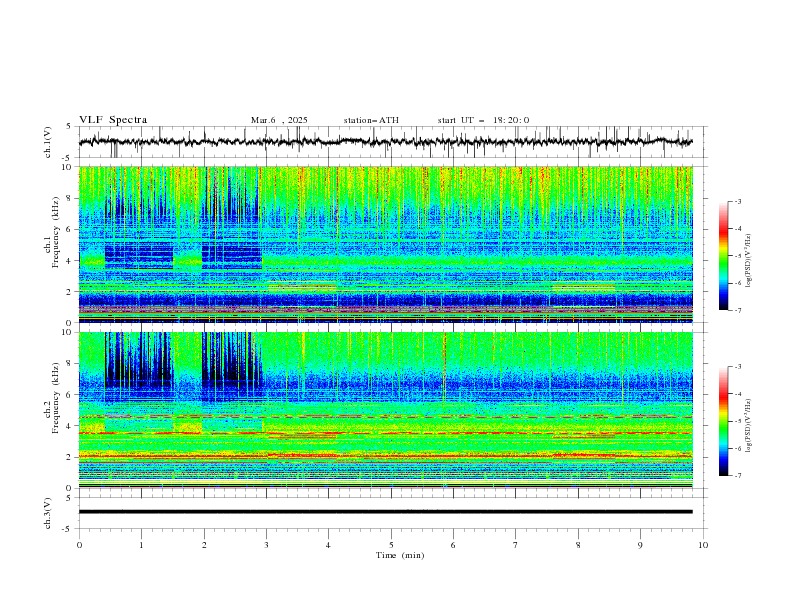Click the "ch.1(V)" waveform axis label

[48, 142]
